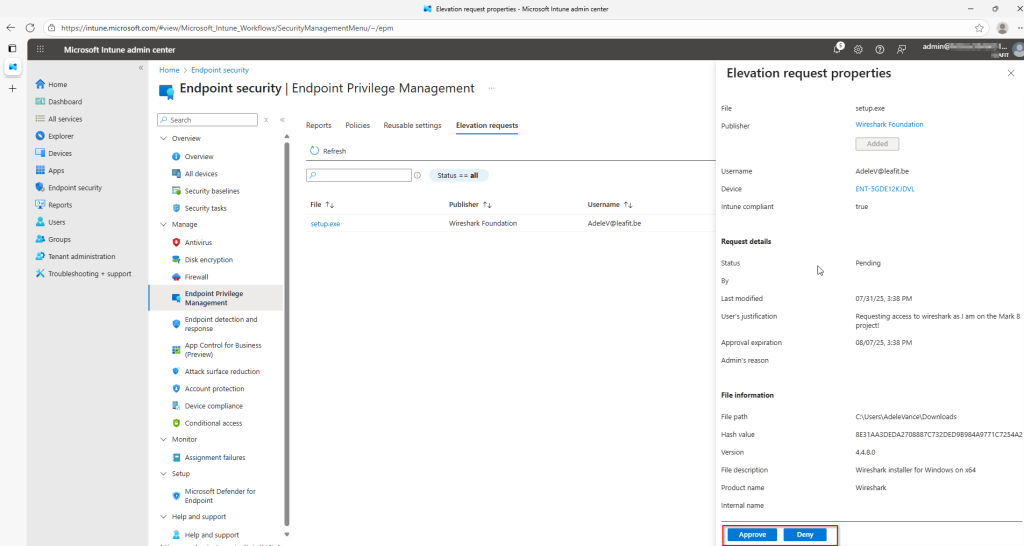This screenshot has height=546, width=1024.
Task: Open device ENT-5GDE12KJDVL link
Action: [x=885, y=189]
